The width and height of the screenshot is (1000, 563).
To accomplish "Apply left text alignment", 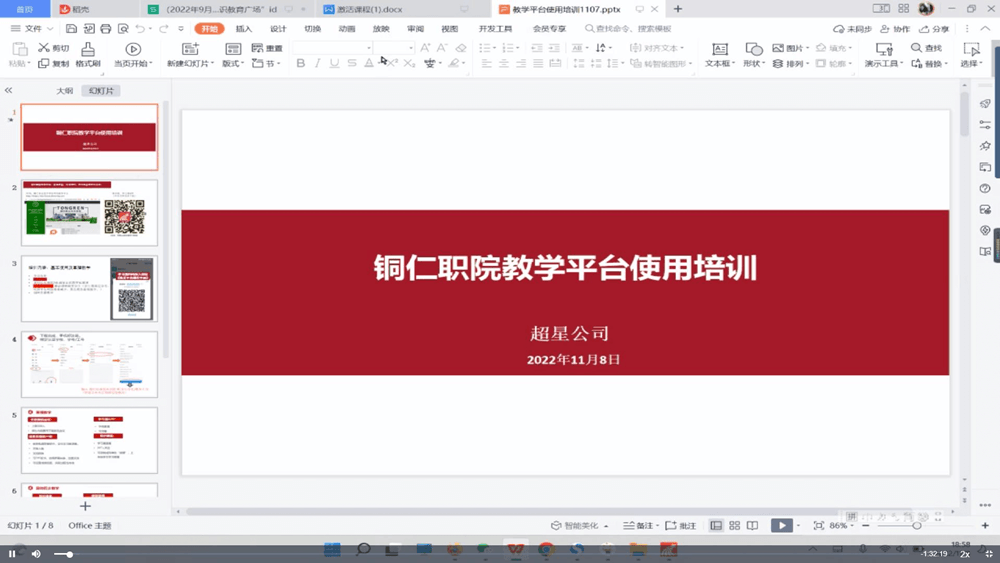I will pyautogui.click(x=487, y=63).
